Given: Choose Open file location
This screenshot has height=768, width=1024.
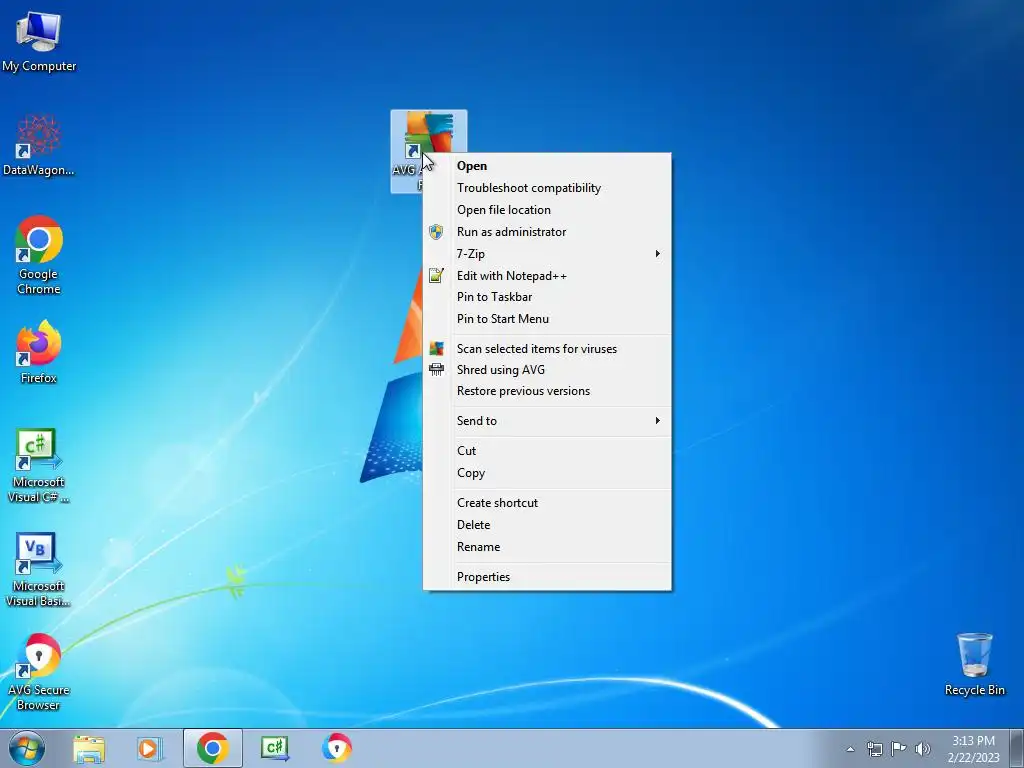Looking at the screenshot, I should pyautogui.click(x=547, y=210).
